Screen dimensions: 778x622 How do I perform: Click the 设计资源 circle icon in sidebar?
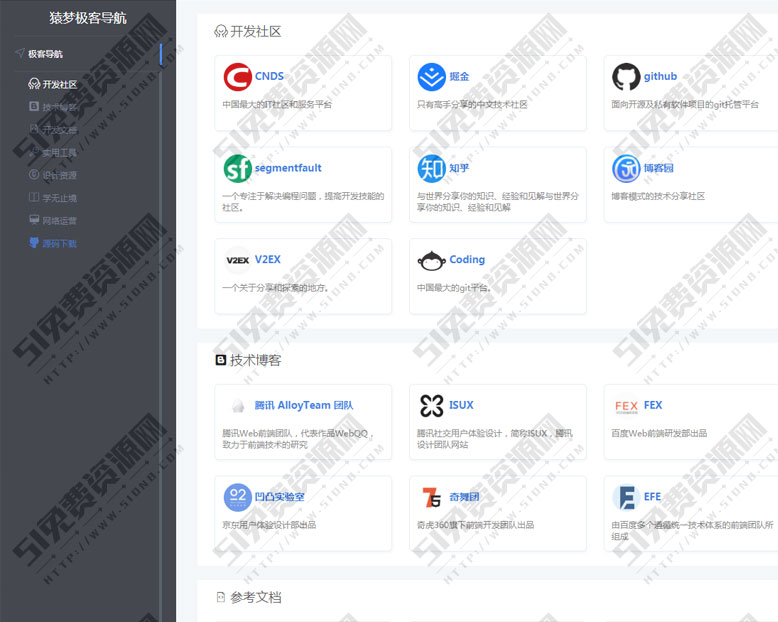click(x=34, y=174)
